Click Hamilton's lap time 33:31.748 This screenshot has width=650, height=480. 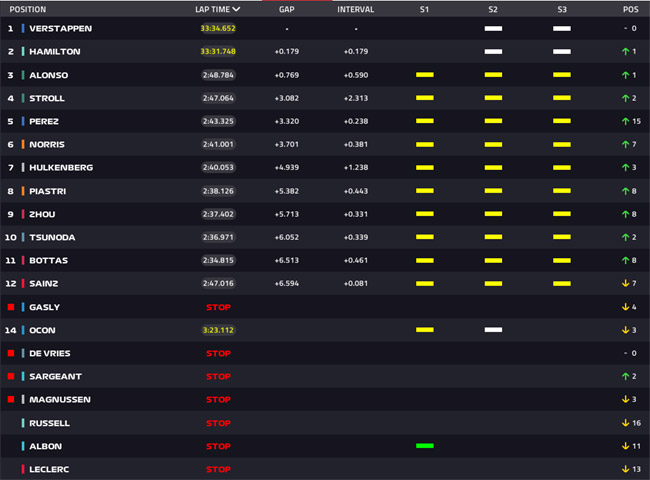coord(218,51)
